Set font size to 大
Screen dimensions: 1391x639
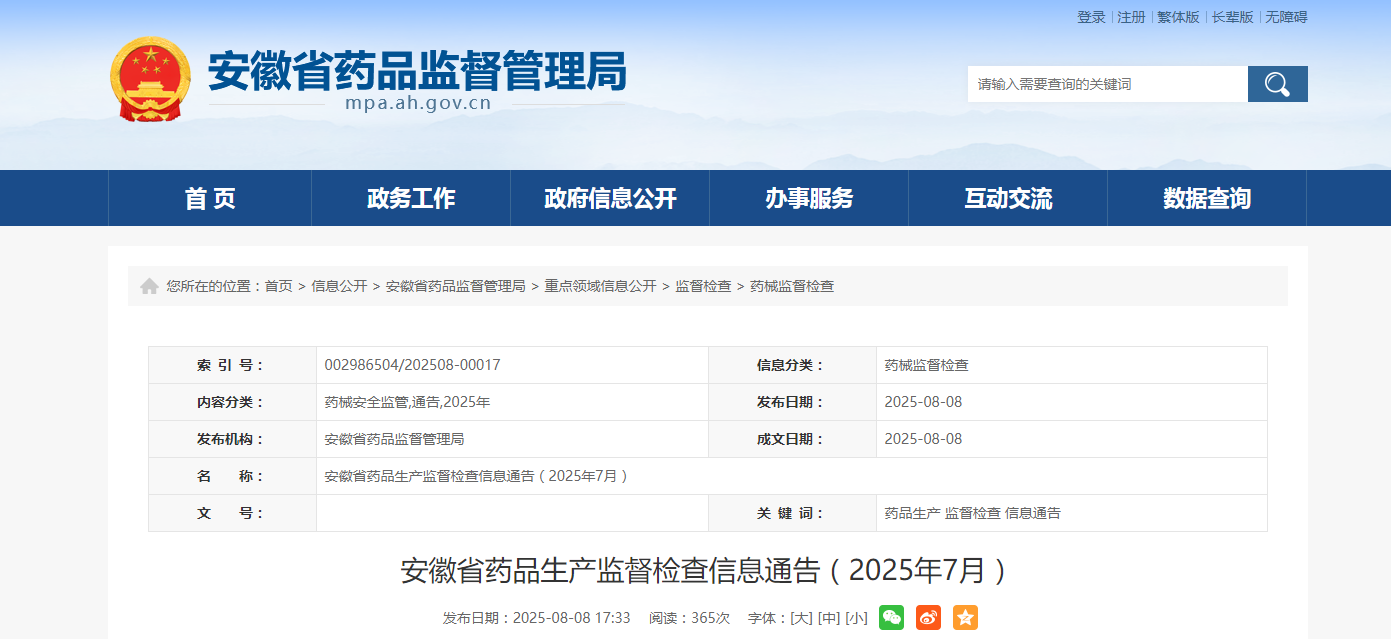801,618
